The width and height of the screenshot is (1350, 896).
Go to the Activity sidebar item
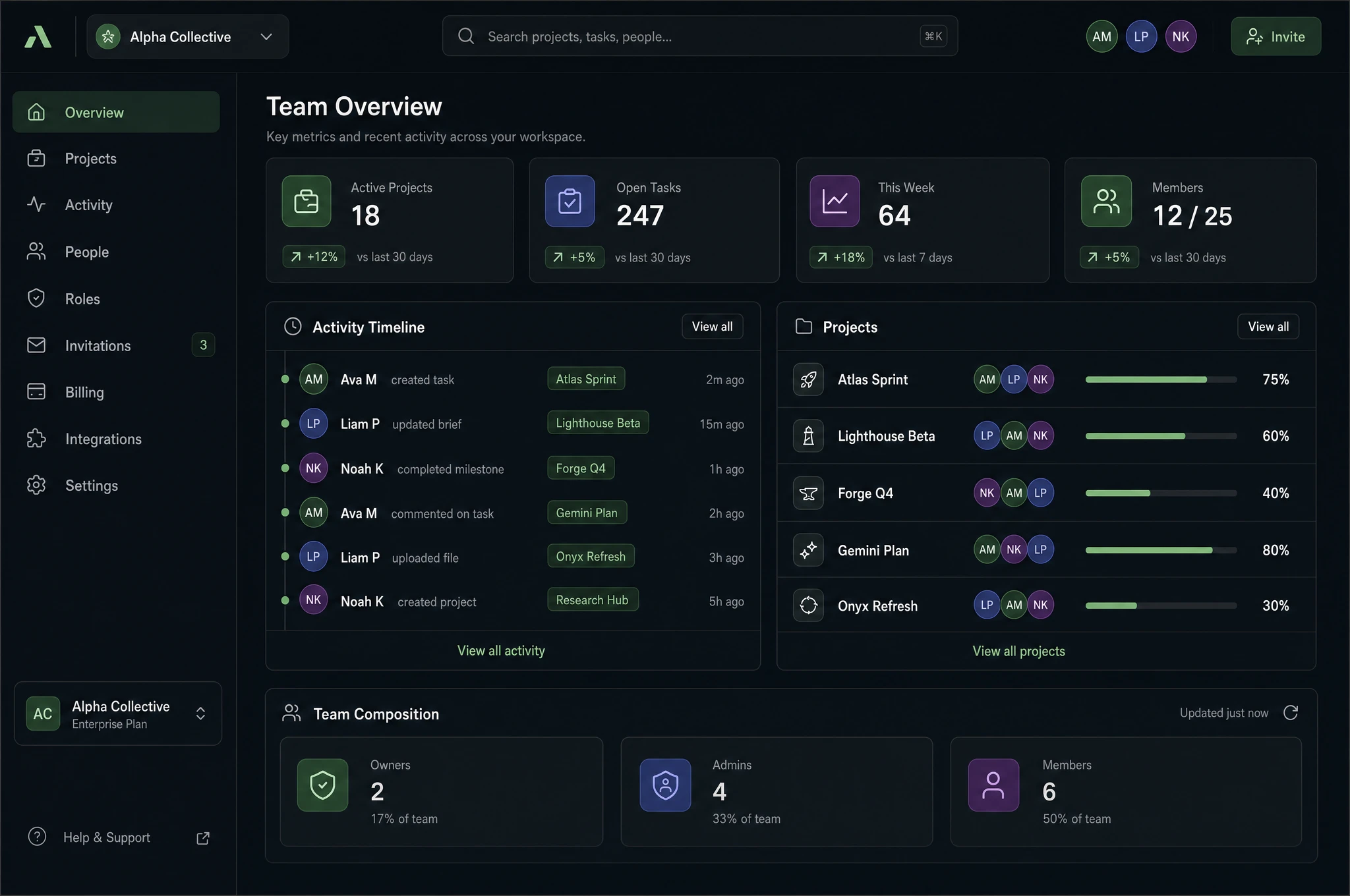click(x=116, y=205)
